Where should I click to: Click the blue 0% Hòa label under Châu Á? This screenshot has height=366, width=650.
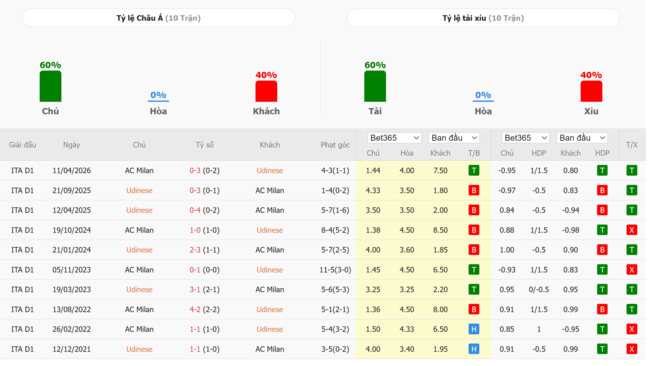[x=158, y=95]
